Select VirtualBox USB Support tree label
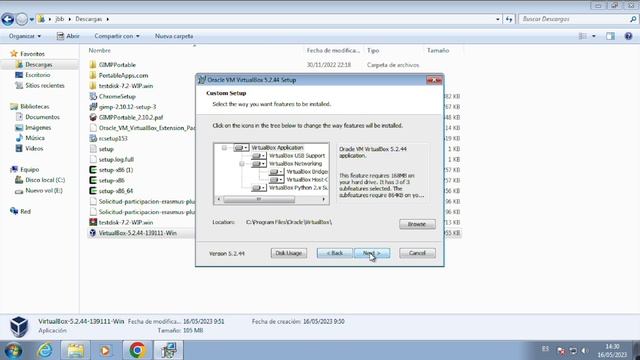This screenshot has width=640, height=360. coord(297,156)
